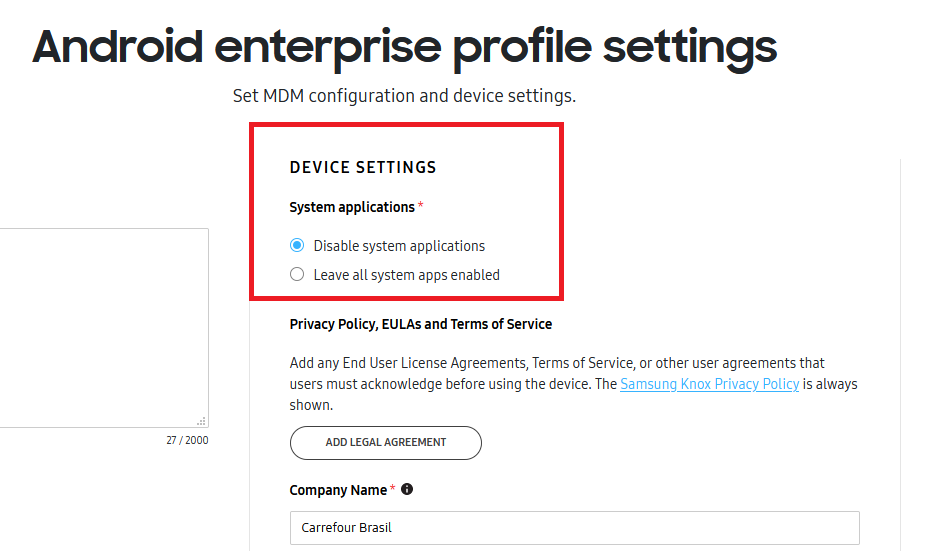Click the 'Leave all system apps enabled' label text
Viewport: 935px width, 551px height.
tap(406, 275)
